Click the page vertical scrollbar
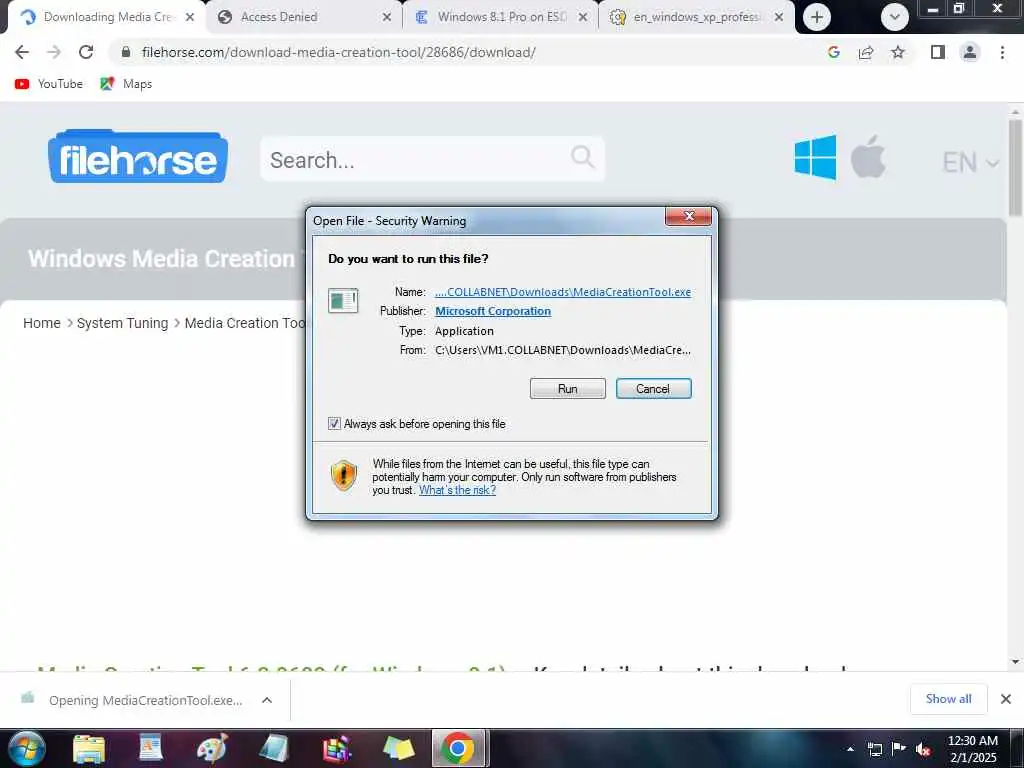 1015,167
